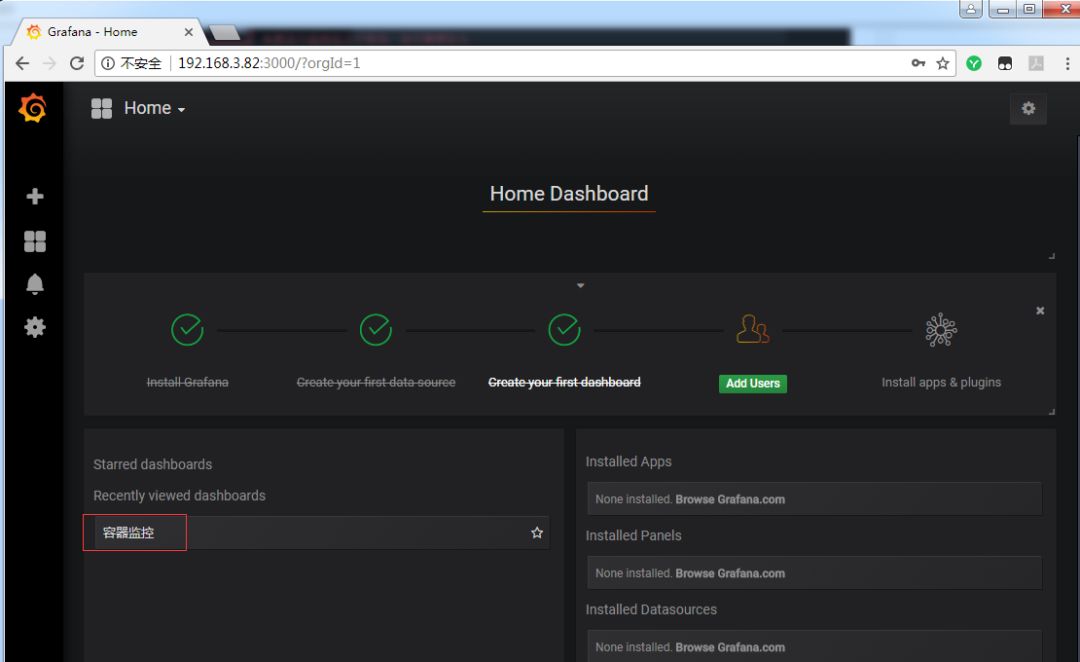Click the green Y extension icon

[x=974, y=63]
